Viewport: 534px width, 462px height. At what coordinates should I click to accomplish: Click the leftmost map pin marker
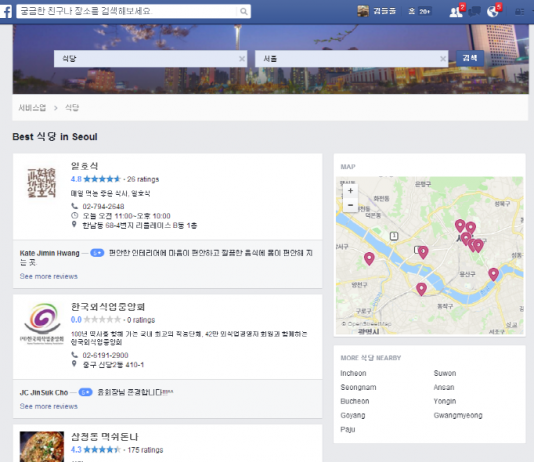click(x=369, y=259)
